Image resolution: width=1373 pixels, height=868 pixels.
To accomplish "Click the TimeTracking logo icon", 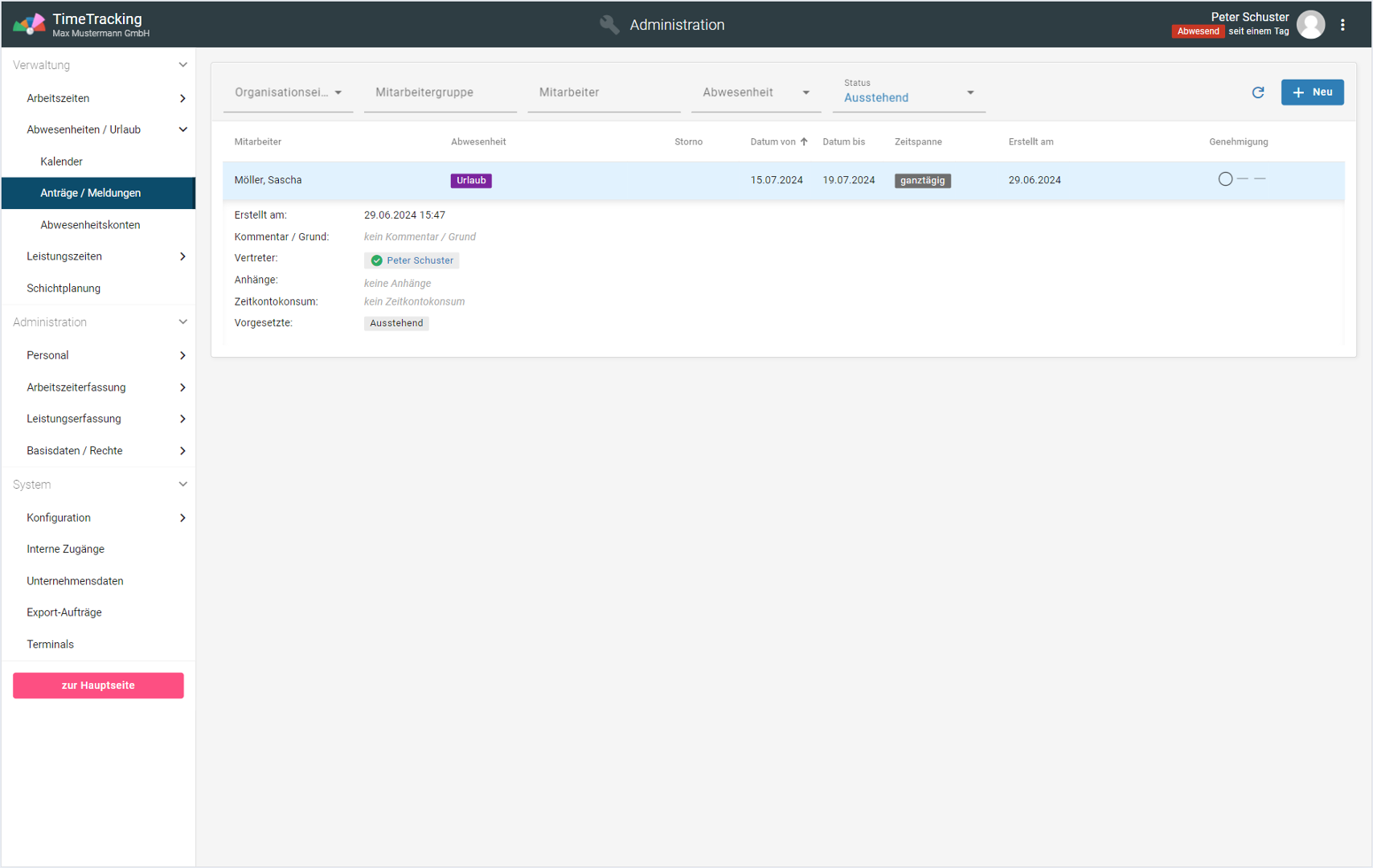I will pos(29,25).
